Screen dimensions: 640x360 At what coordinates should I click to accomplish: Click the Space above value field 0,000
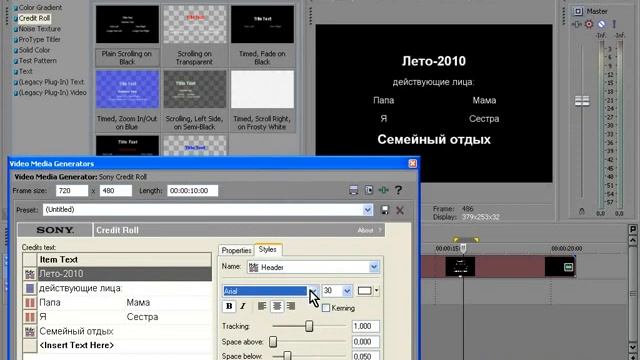[x=365, y=342]
